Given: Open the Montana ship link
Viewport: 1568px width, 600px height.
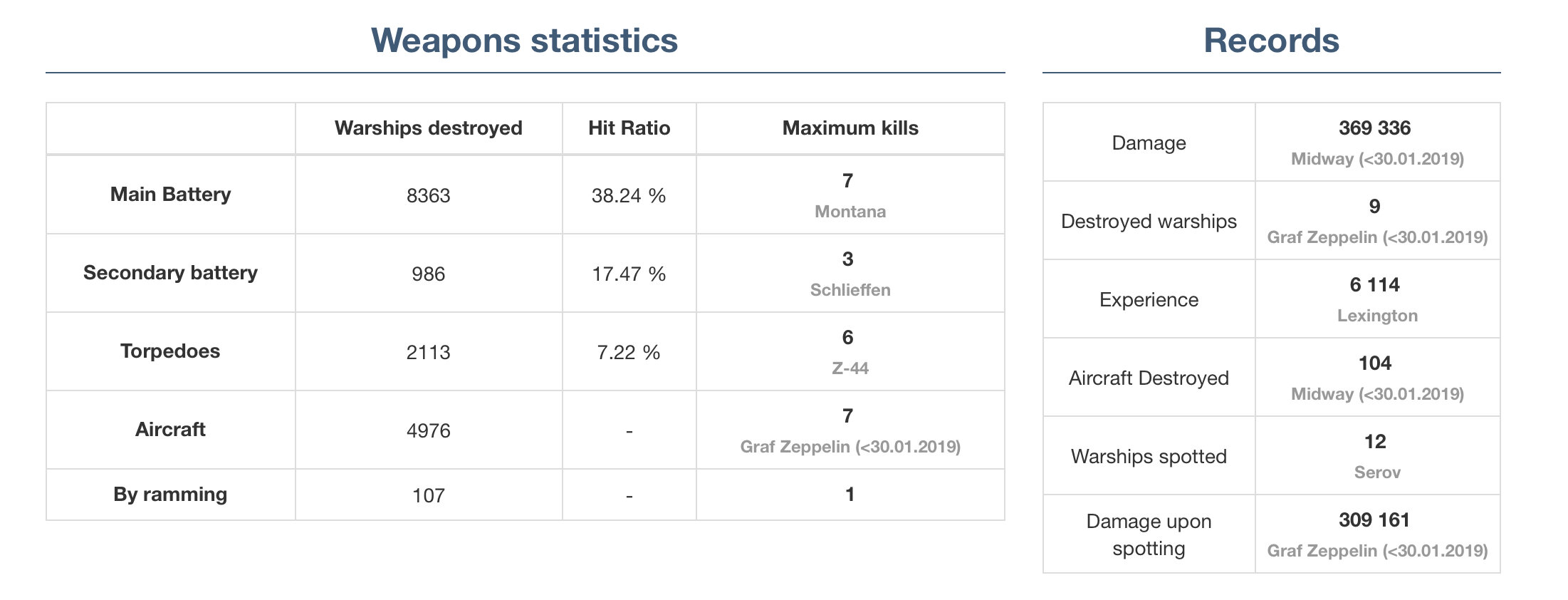Looking at the screenshot, I should pos(850,212).
